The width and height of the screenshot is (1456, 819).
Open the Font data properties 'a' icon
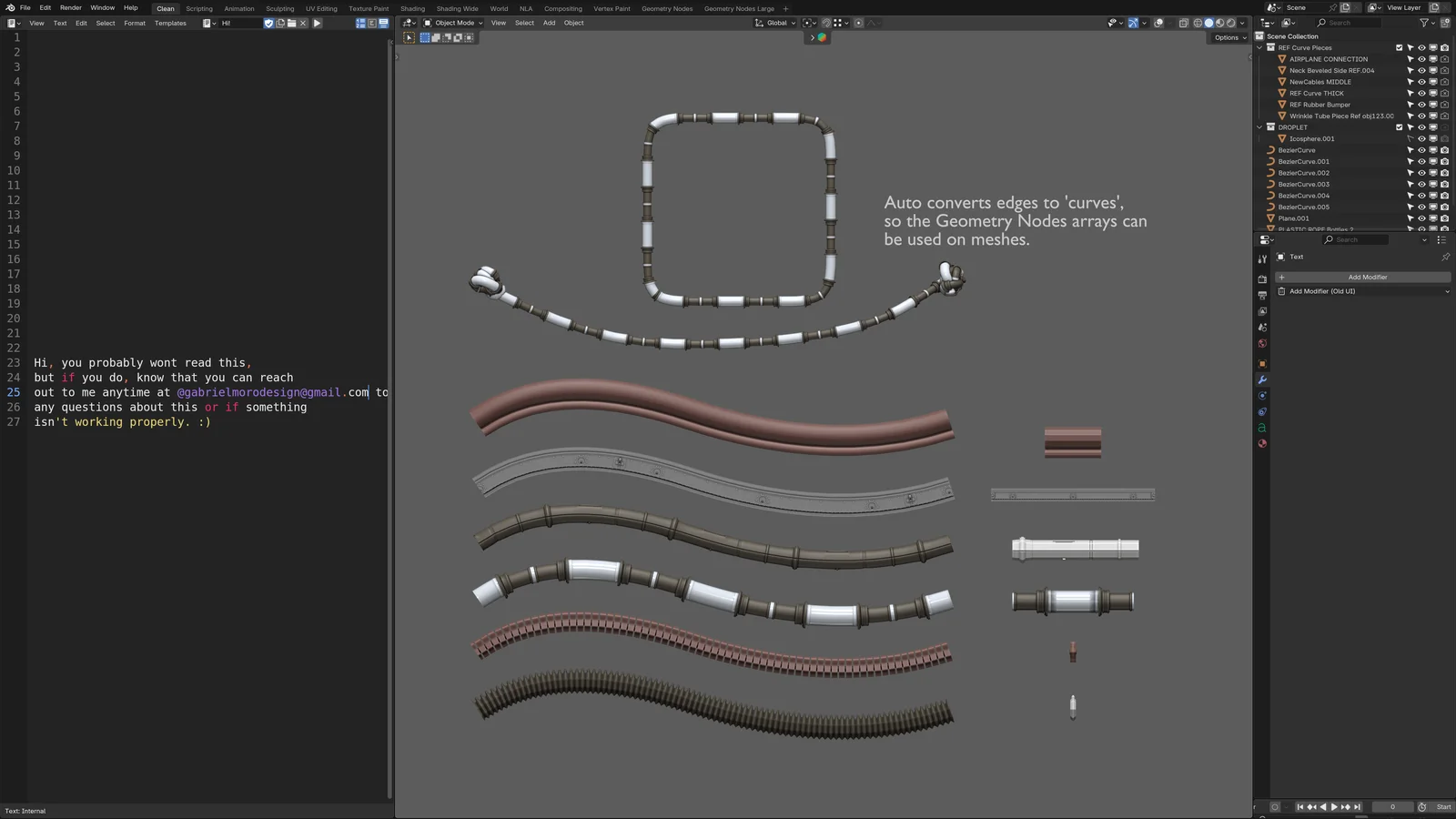coord(1262,428)
